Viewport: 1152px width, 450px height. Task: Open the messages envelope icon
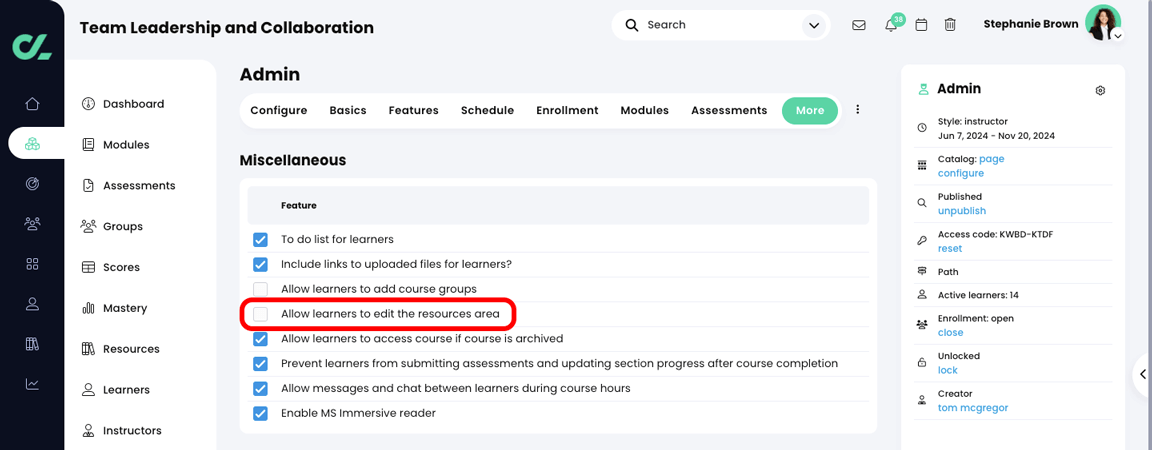[858, 25]
